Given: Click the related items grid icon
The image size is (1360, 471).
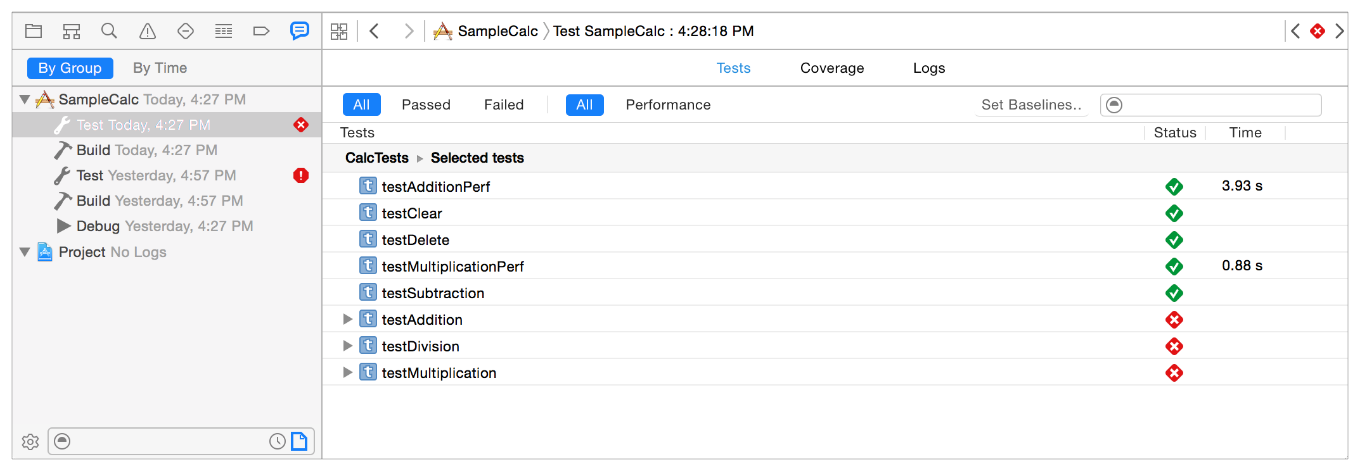Looking at the screenshot, I should pyautogui.click(x=339, y=31).
